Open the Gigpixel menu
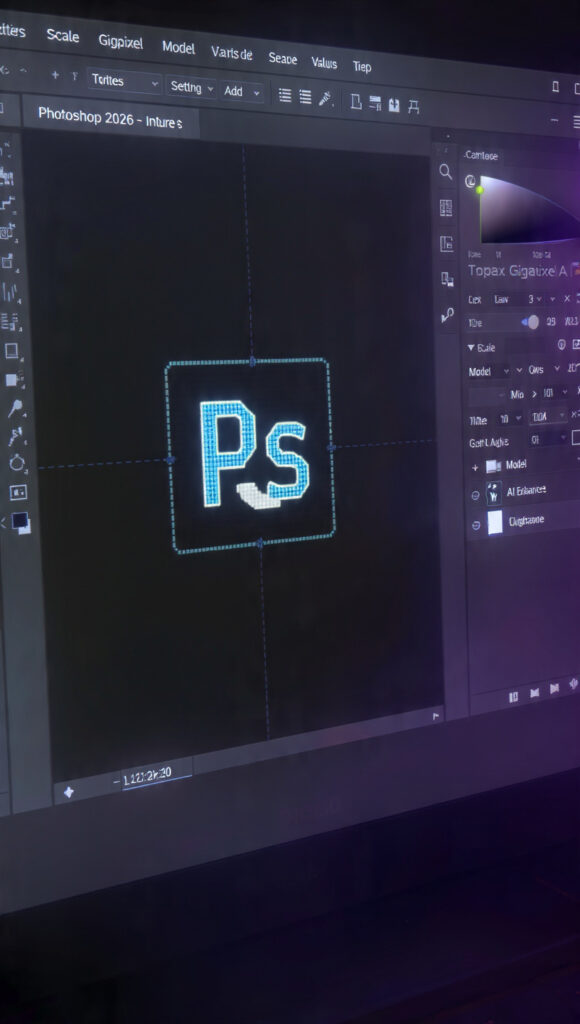The image size is (580, 1024). coord(120,41)
